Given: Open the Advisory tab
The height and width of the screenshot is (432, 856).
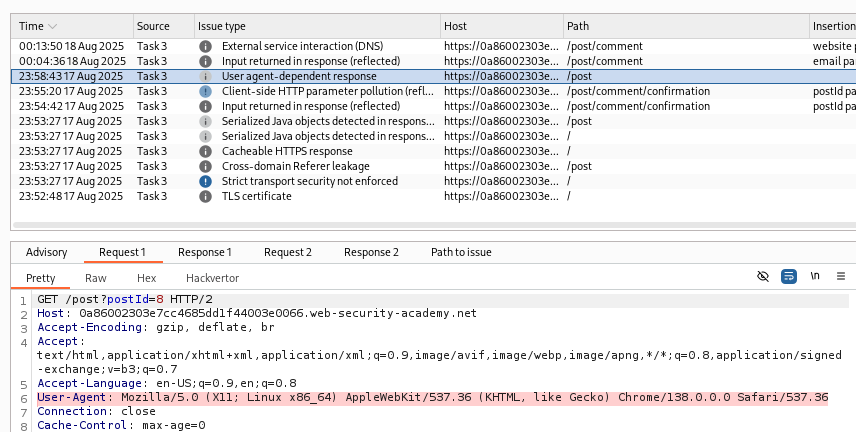Looking at the screenshot, I should [x=46, y=252].
